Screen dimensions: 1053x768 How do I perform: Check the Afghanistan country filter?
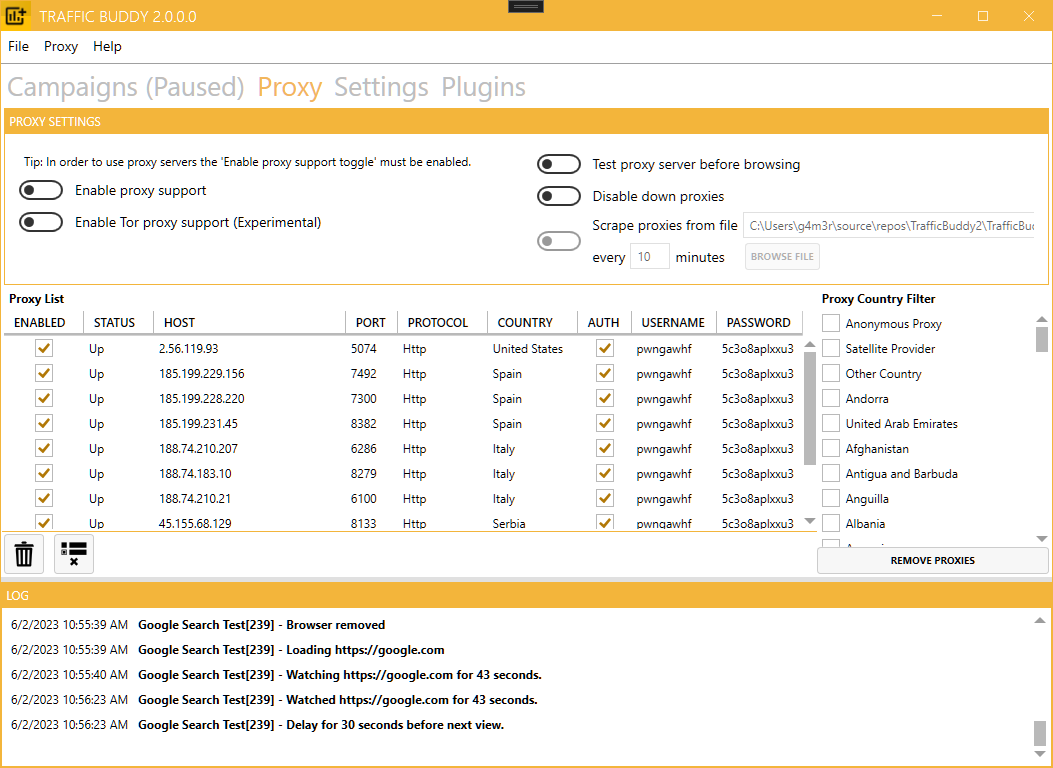point(831,448)
